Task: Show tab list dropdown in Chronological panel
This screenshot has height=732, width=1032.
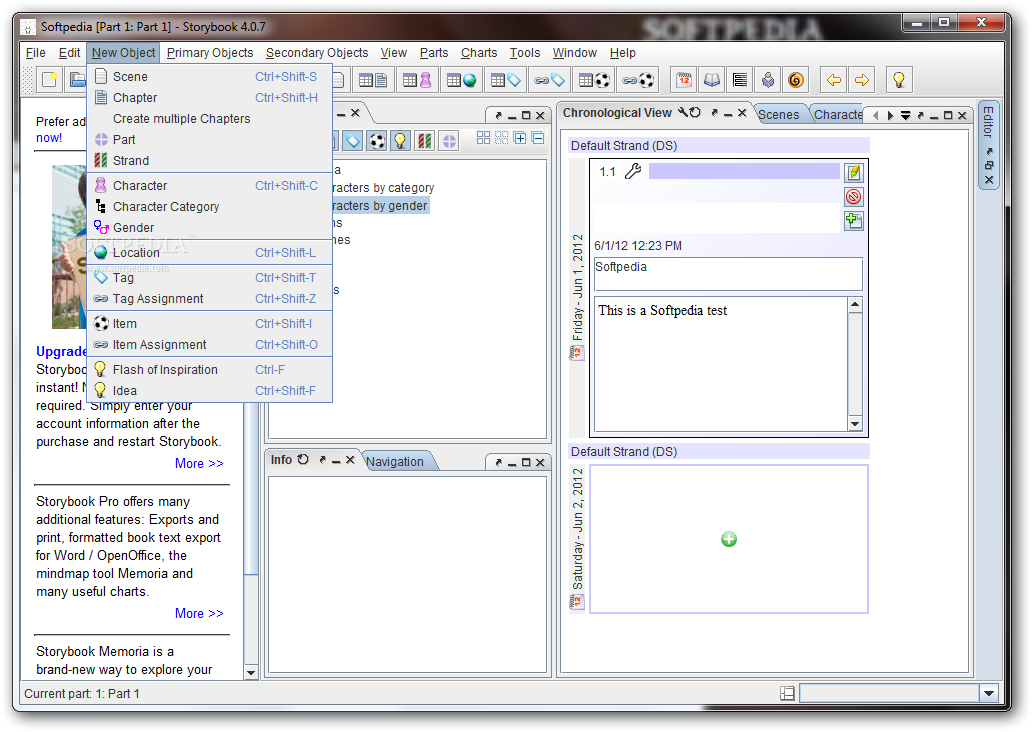Action: coord(905,115)
